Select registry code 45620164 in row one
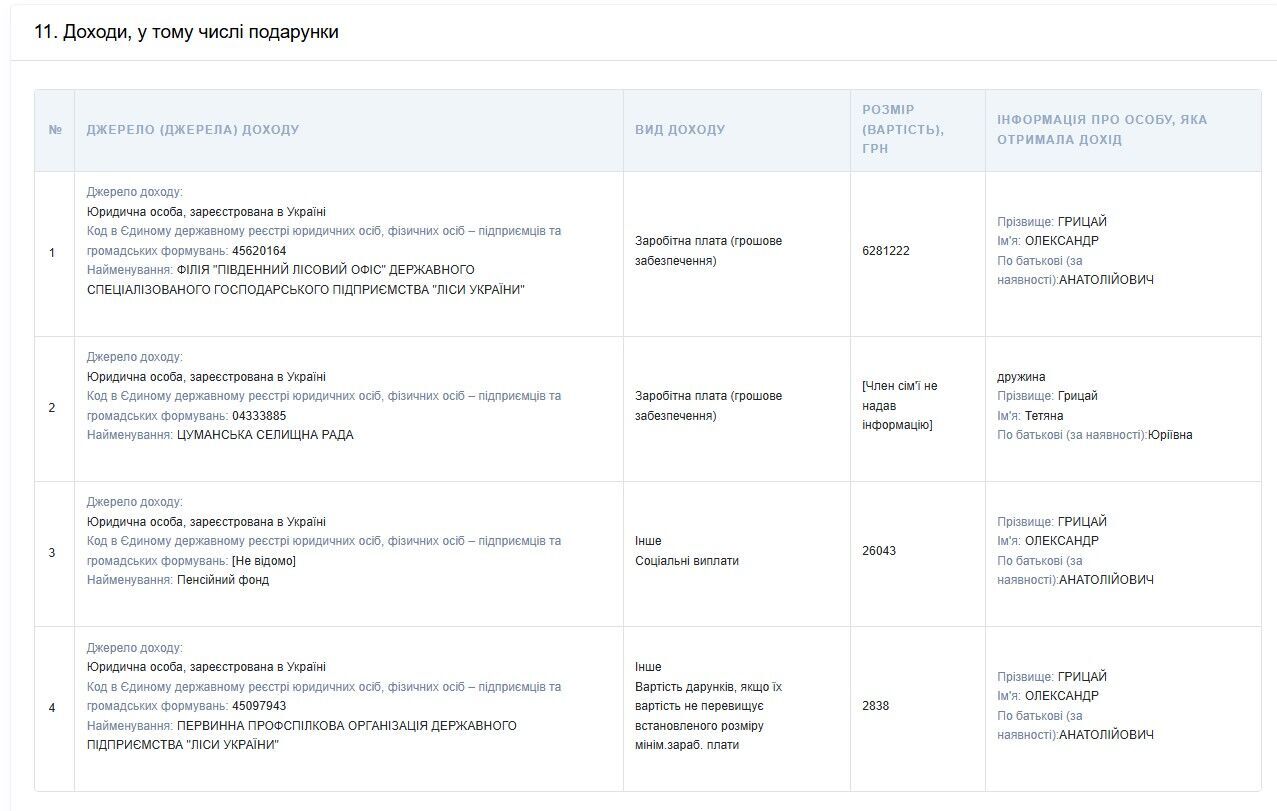 (x=259, y=251)
